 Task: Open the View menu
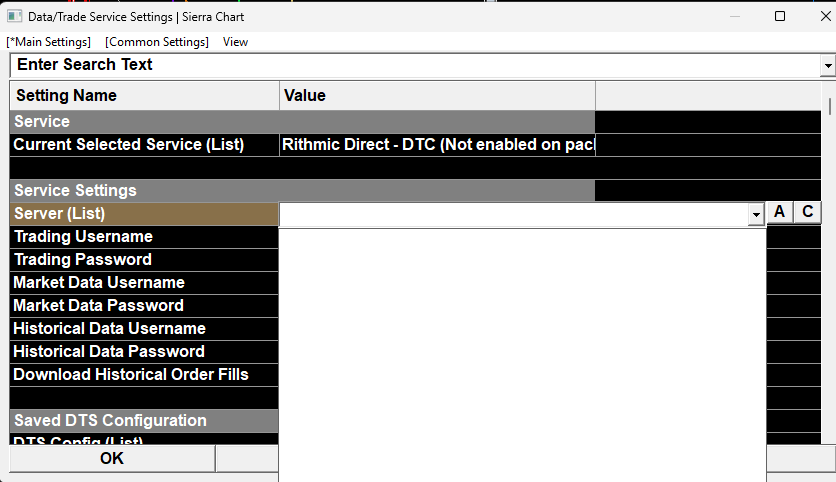pyautogui.click(x=235, y=42)
